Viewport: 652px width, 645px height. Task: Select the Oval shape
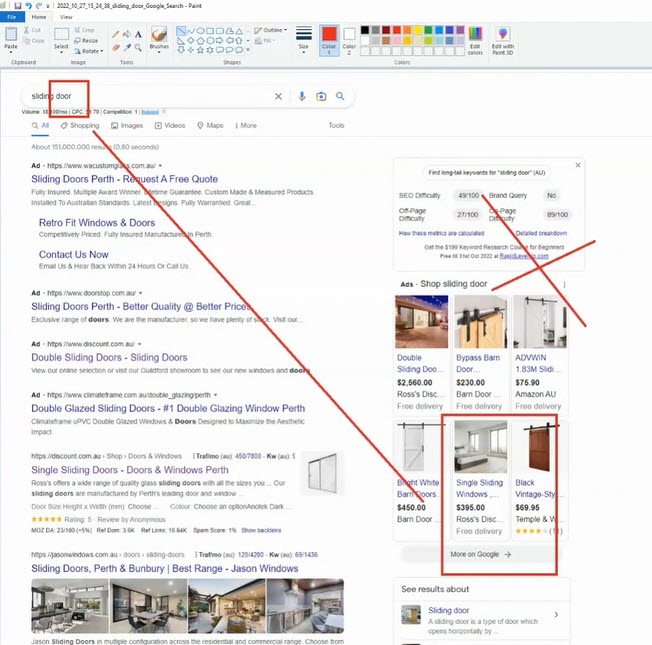pyautogui.click(x=200, y=31)
